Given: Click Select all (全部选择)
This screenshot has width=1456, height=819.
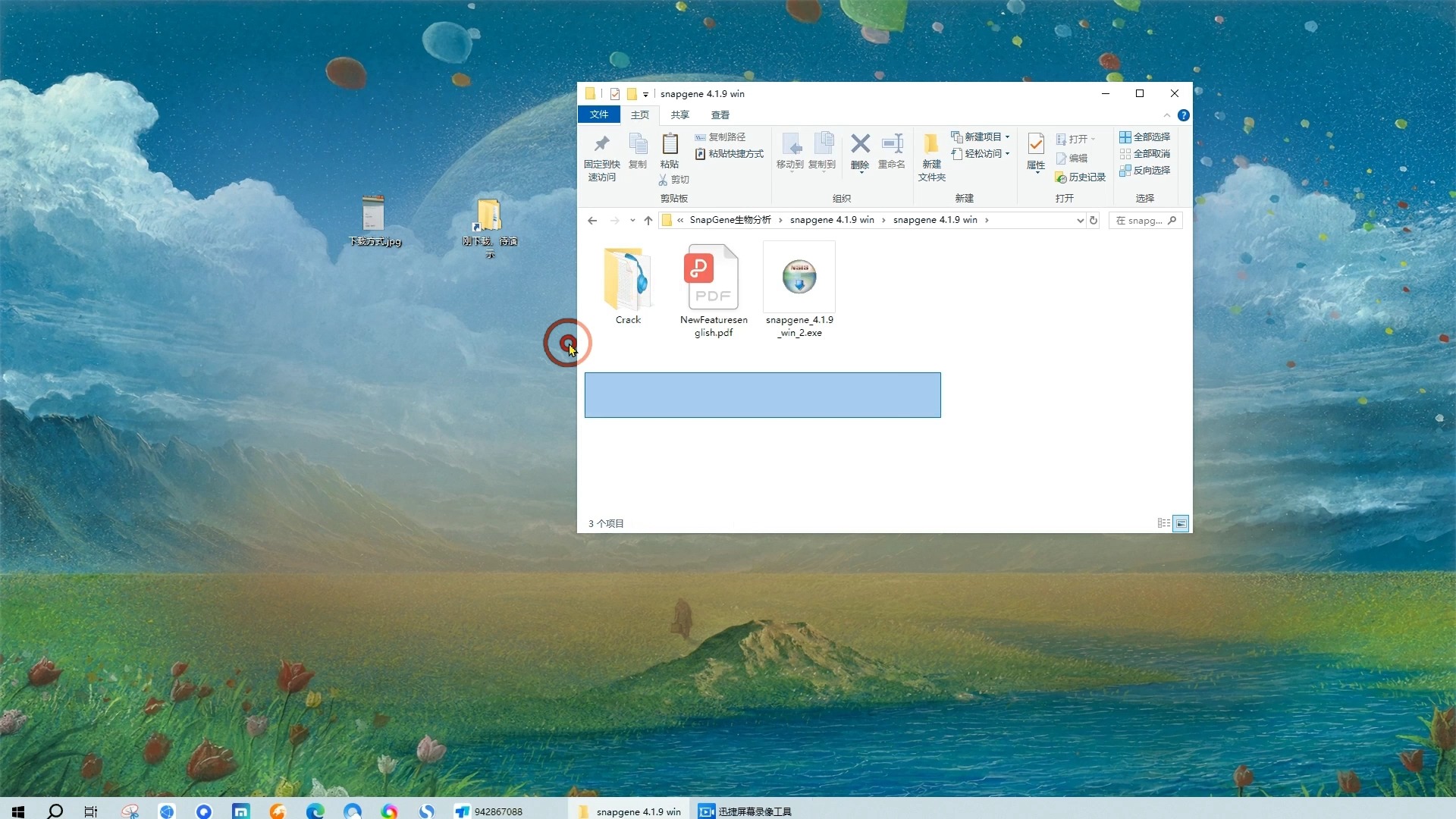Looking at the screenshot, I should coord(1145,137).
